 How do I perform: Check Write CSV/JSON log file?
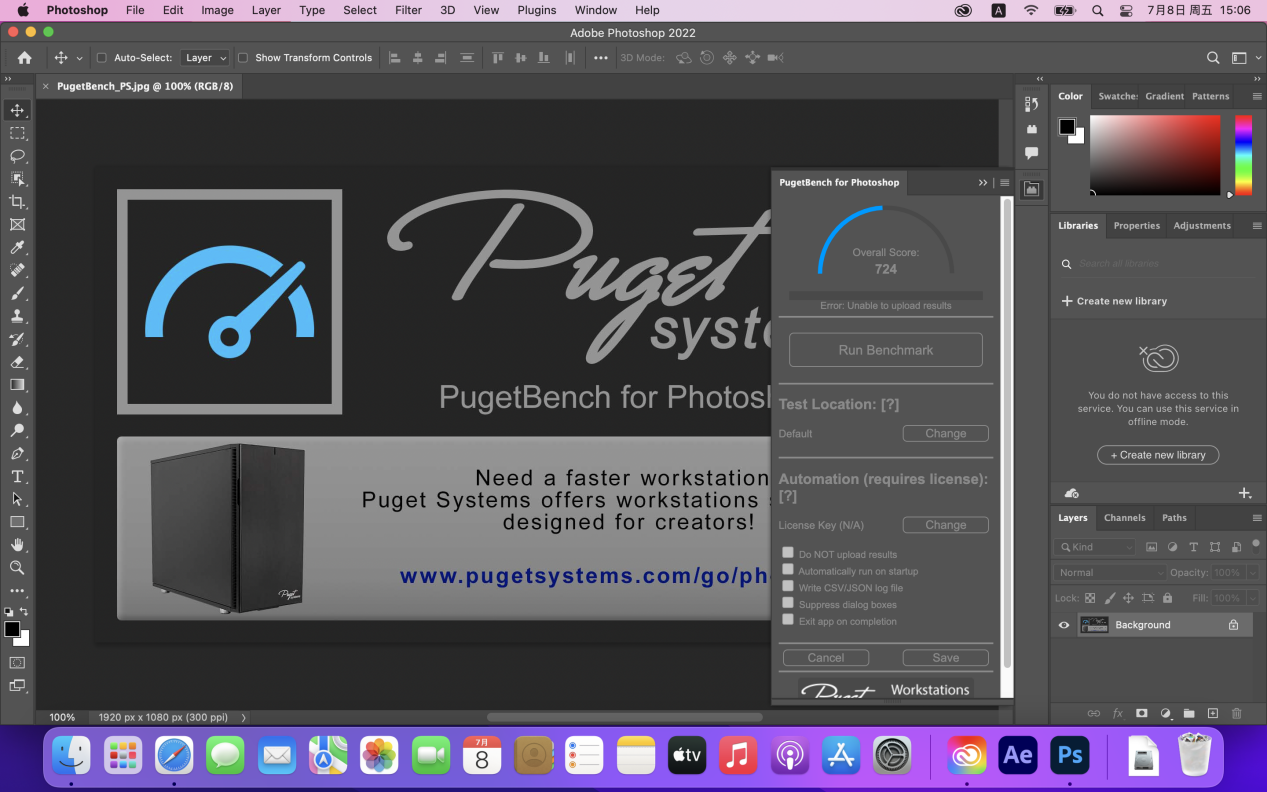tap(788, 586)
